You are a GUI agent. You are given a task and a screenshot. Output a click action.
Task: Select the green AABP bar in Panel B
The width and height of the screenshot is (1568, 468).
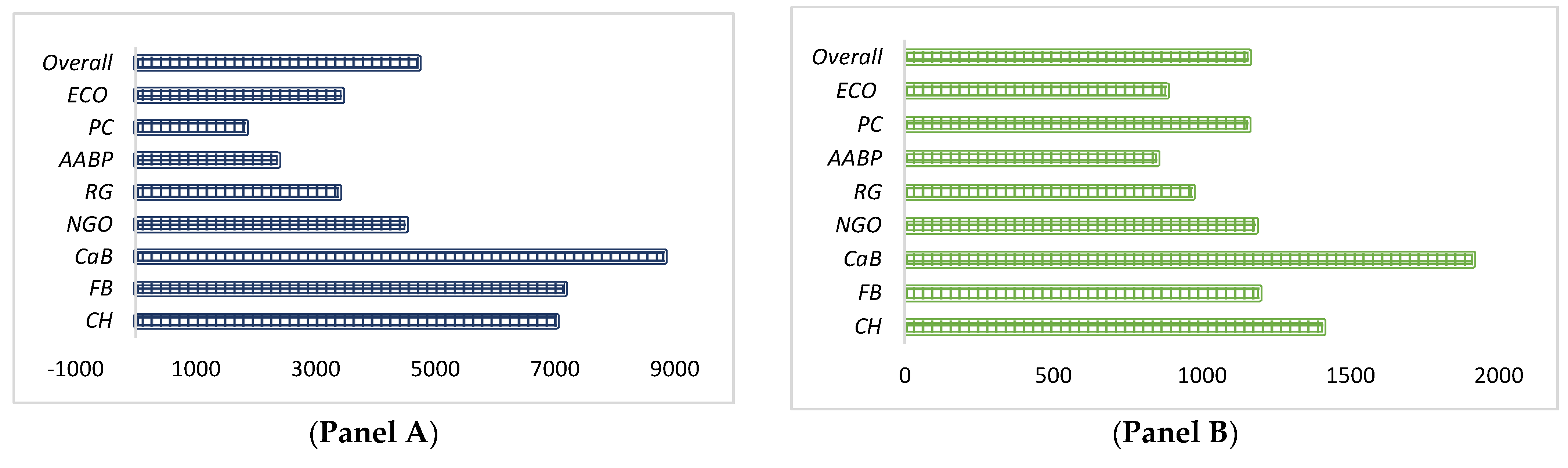click(1032, 158)
